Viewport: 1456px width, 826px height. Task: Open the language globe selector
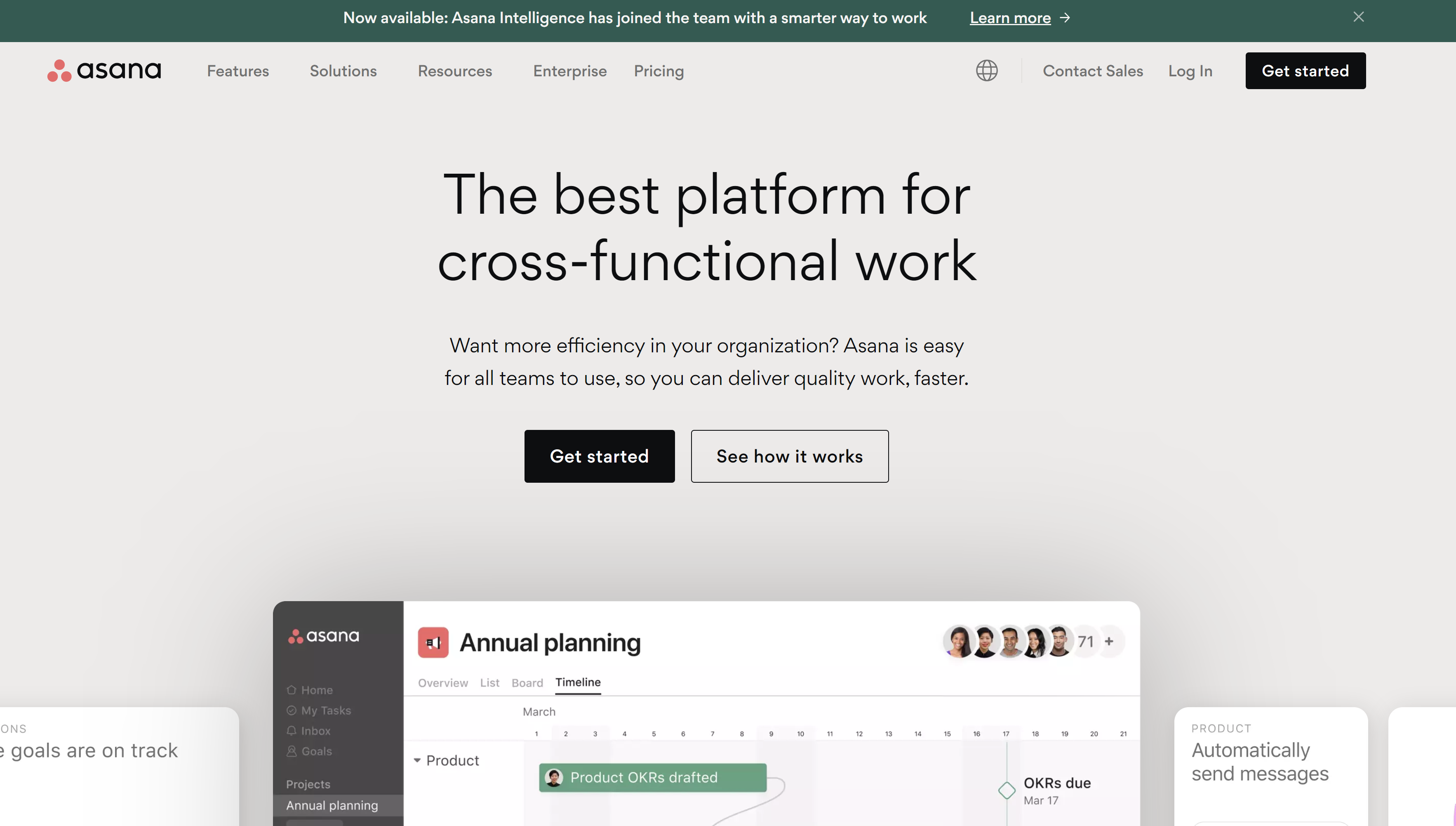[x=986, y=70]
